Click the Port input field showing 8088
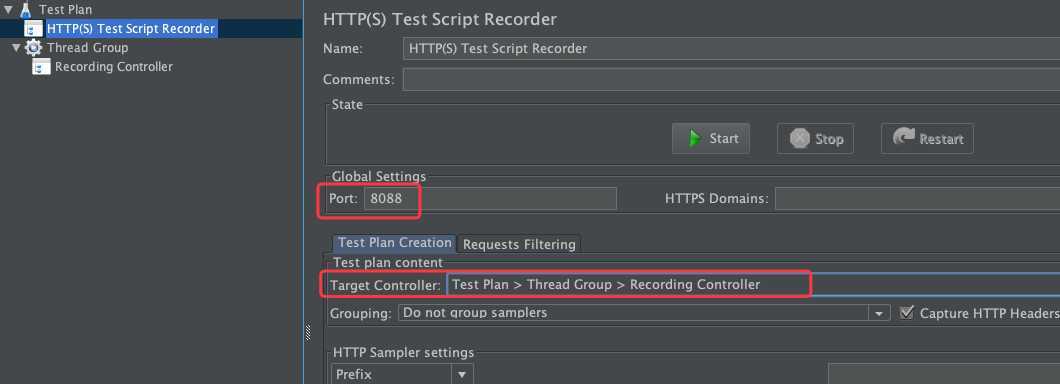This screenshot has height=384, width=1060. (490, 199)
